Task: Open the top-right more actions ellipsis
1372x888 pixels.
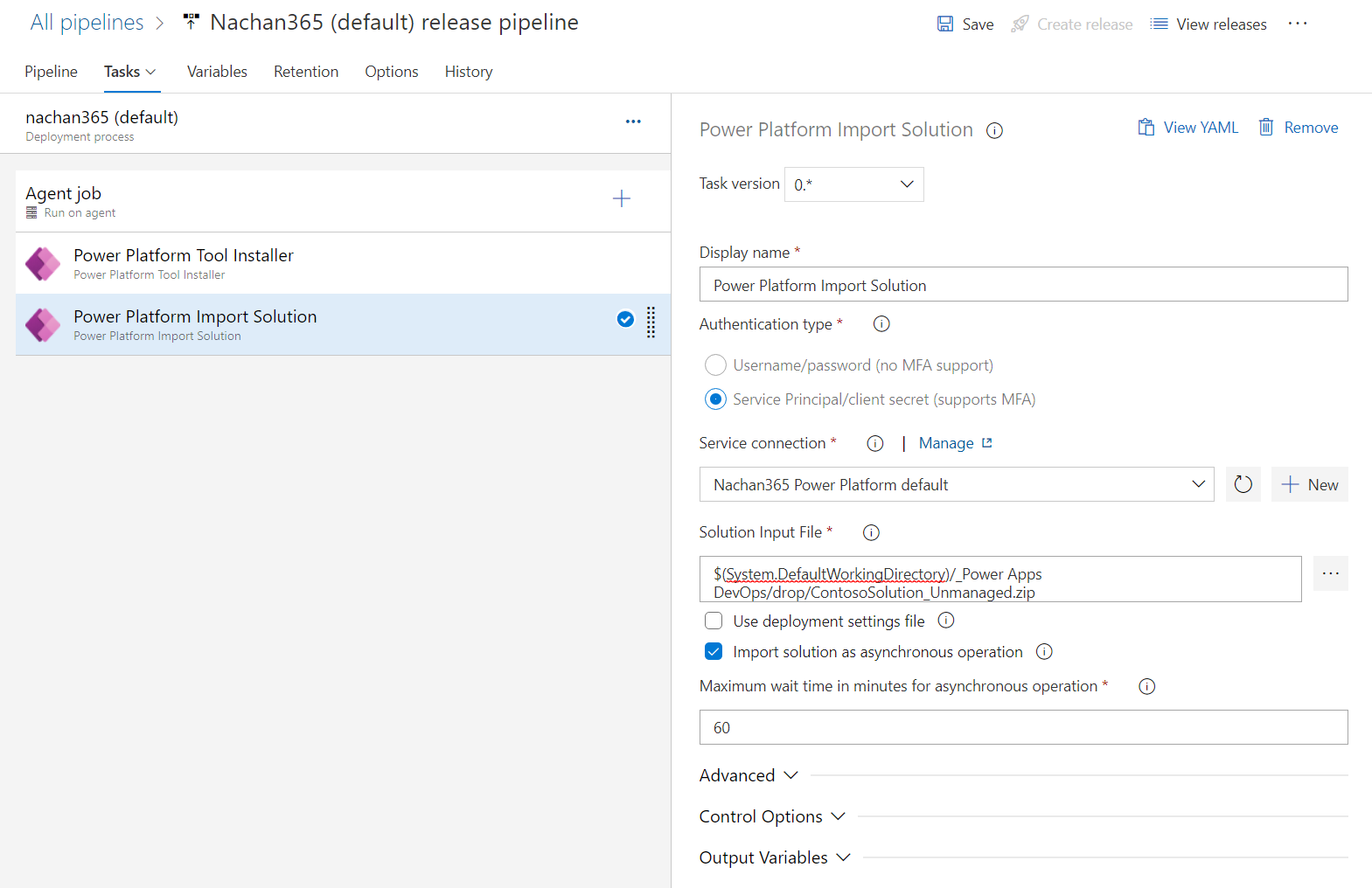Action: 1298,24
